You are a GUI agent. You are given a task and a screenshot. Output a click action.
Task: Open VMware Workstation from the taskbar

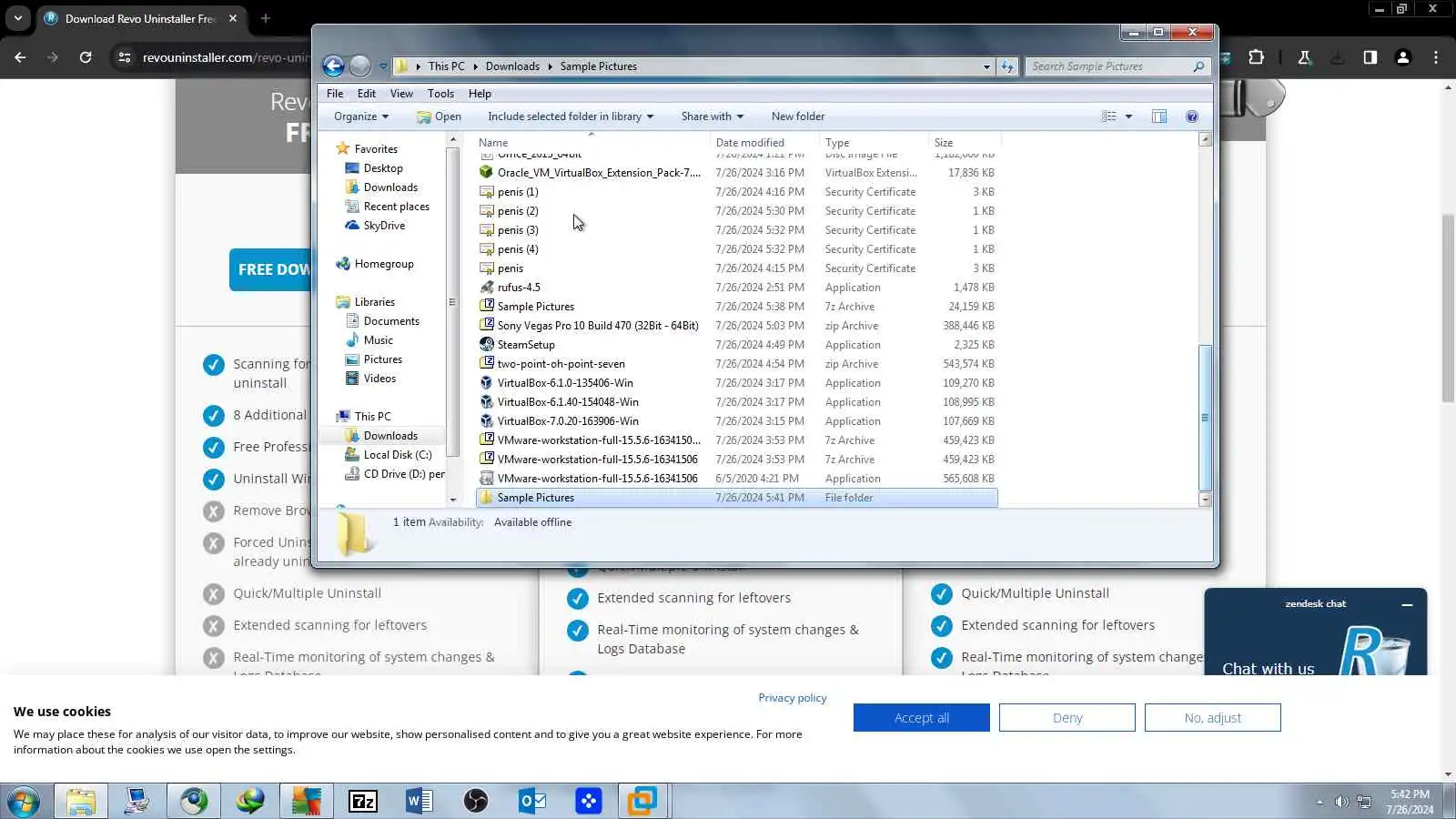point(642,801)
